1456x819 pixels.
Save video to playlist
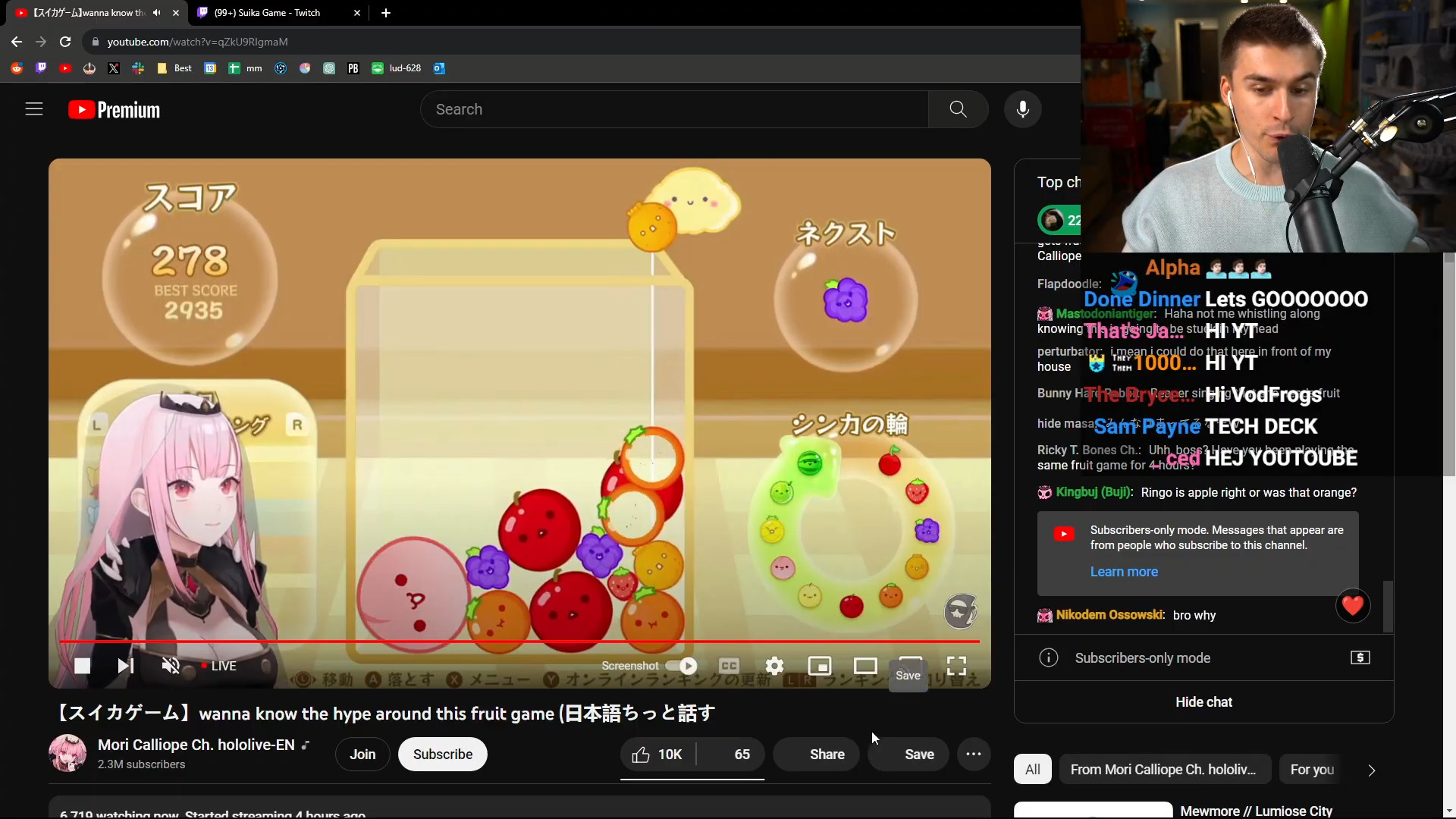click(908, 755)
